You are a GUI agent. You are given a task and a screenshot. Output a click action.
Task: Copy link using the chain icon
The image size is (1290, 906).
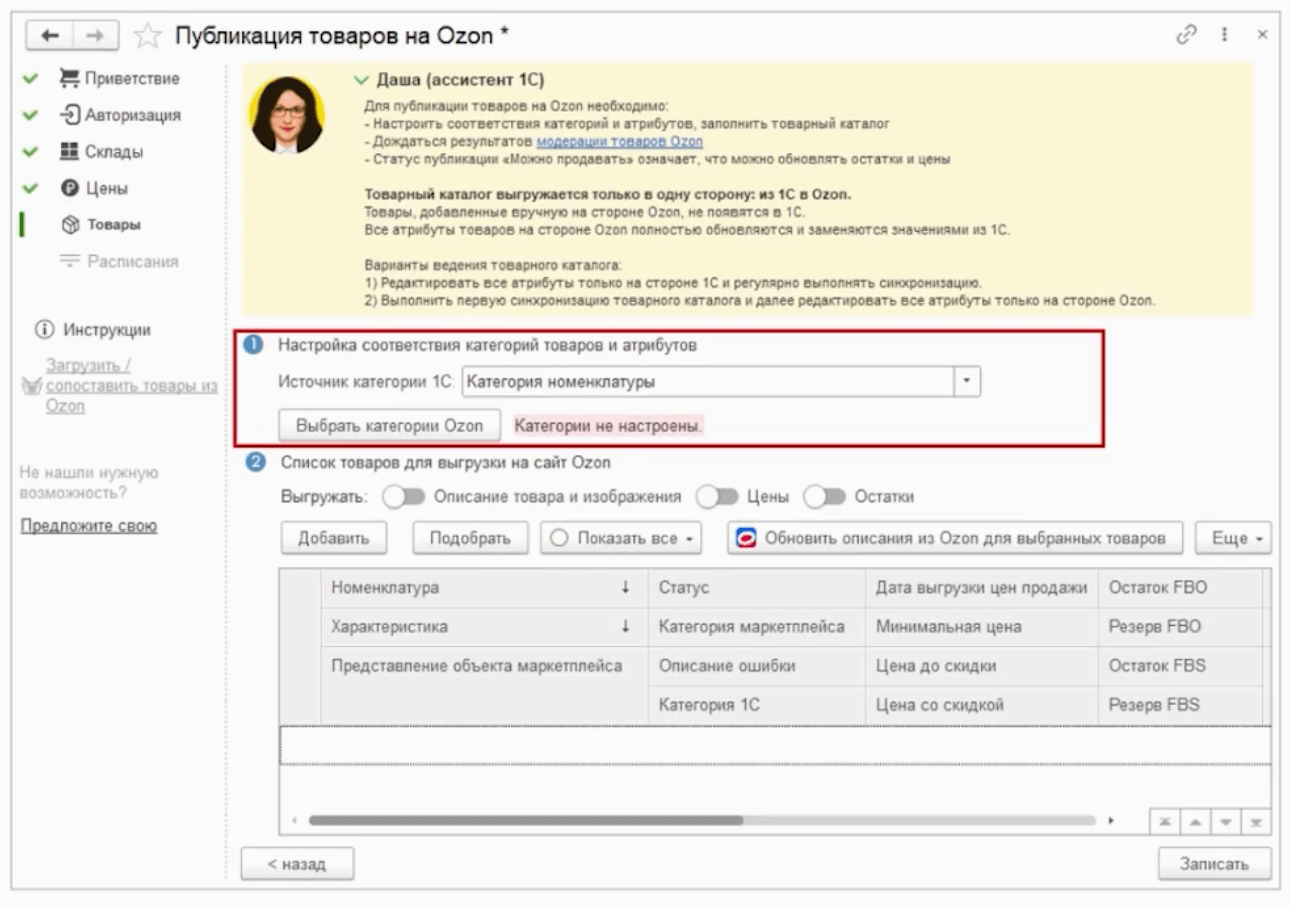(1187, 33)
